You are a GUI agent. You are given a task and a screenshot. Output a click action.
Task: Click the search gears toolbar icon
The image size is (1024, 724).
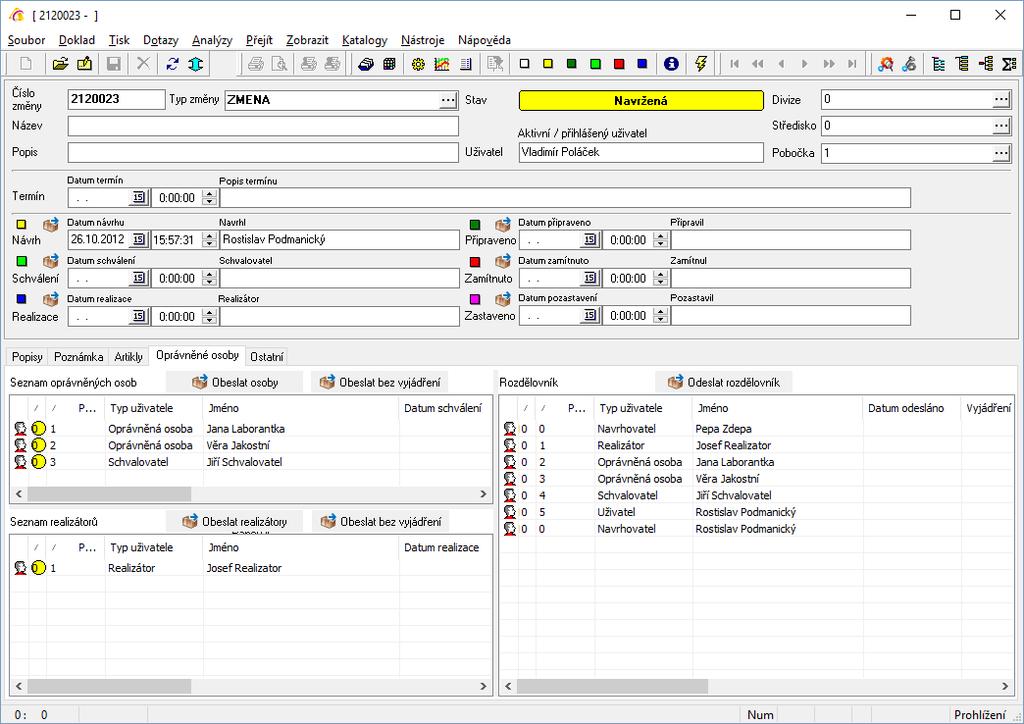(885, 63)
